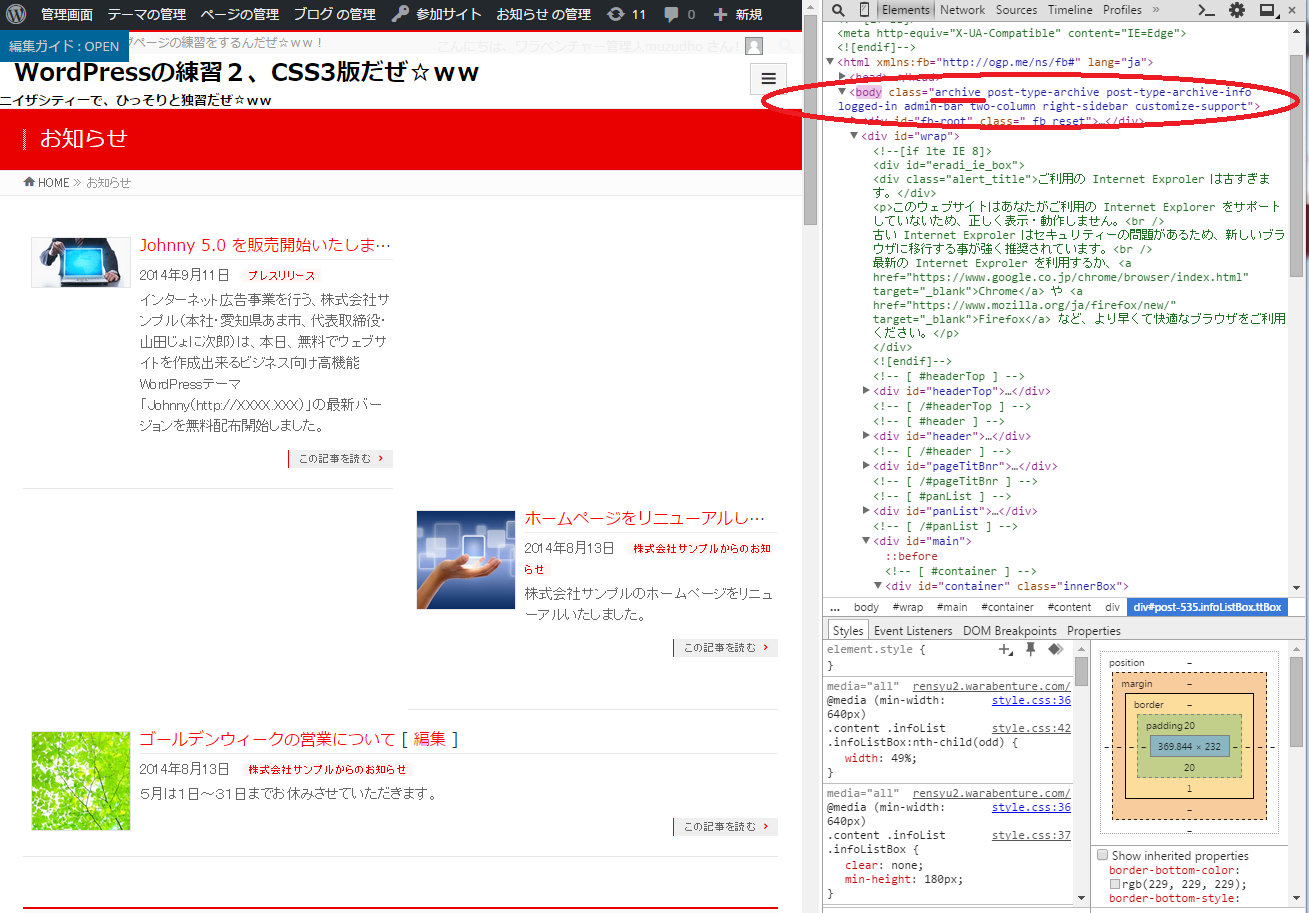The height and width of the screenshot is (913, 1309).
Task: Open the comments bubble showing 0
Action: [679, 14]
